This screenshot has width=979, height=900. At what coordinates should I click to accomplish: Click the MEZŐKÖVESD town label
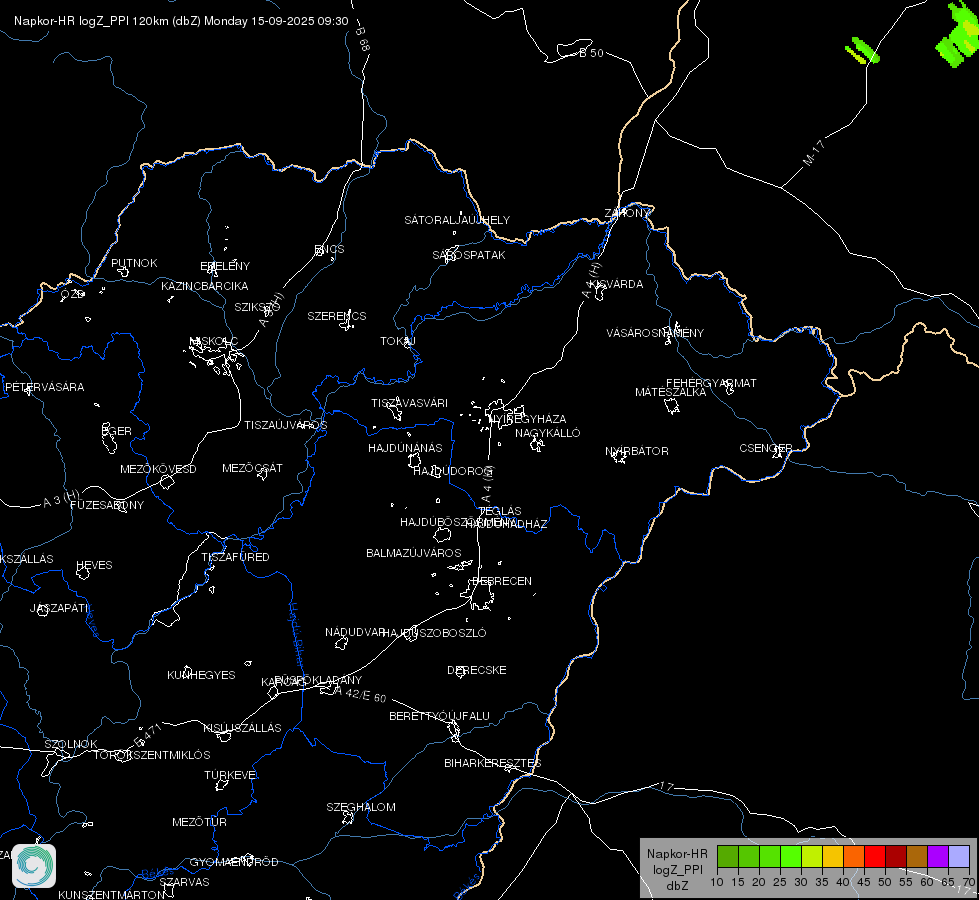pos(158,469)
